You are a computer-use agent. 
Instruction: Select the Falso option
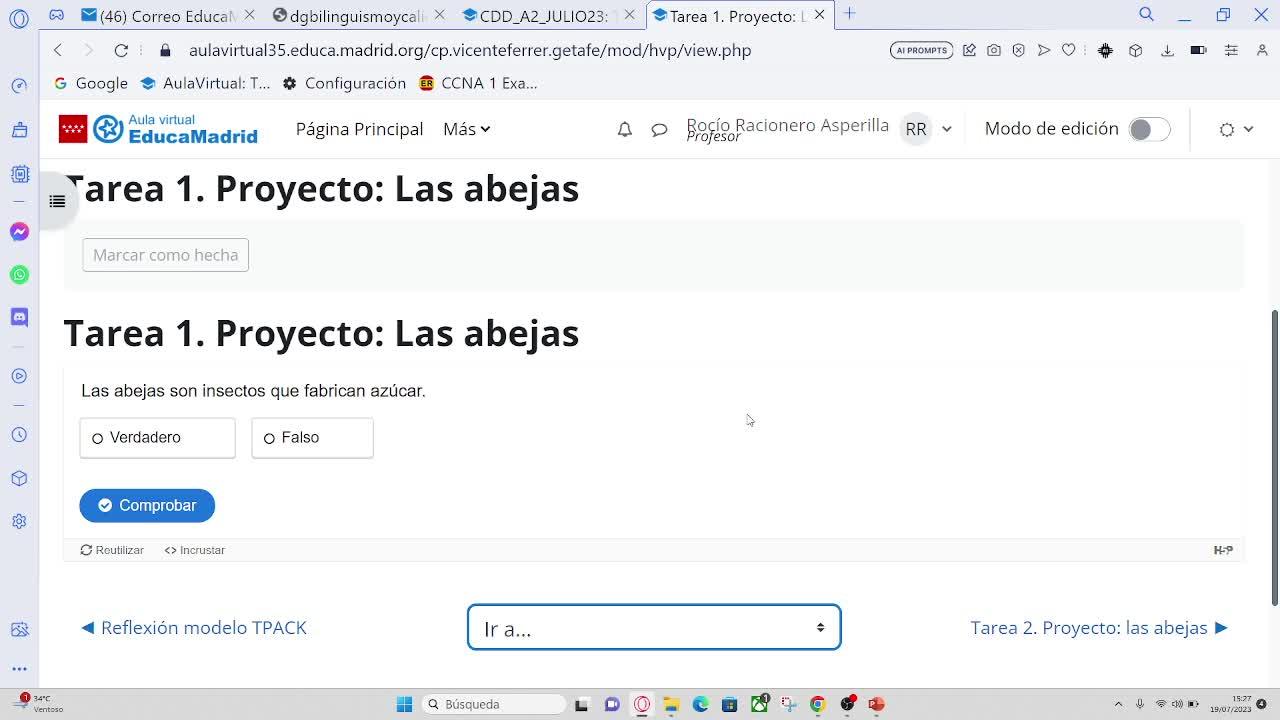[312, 438]
